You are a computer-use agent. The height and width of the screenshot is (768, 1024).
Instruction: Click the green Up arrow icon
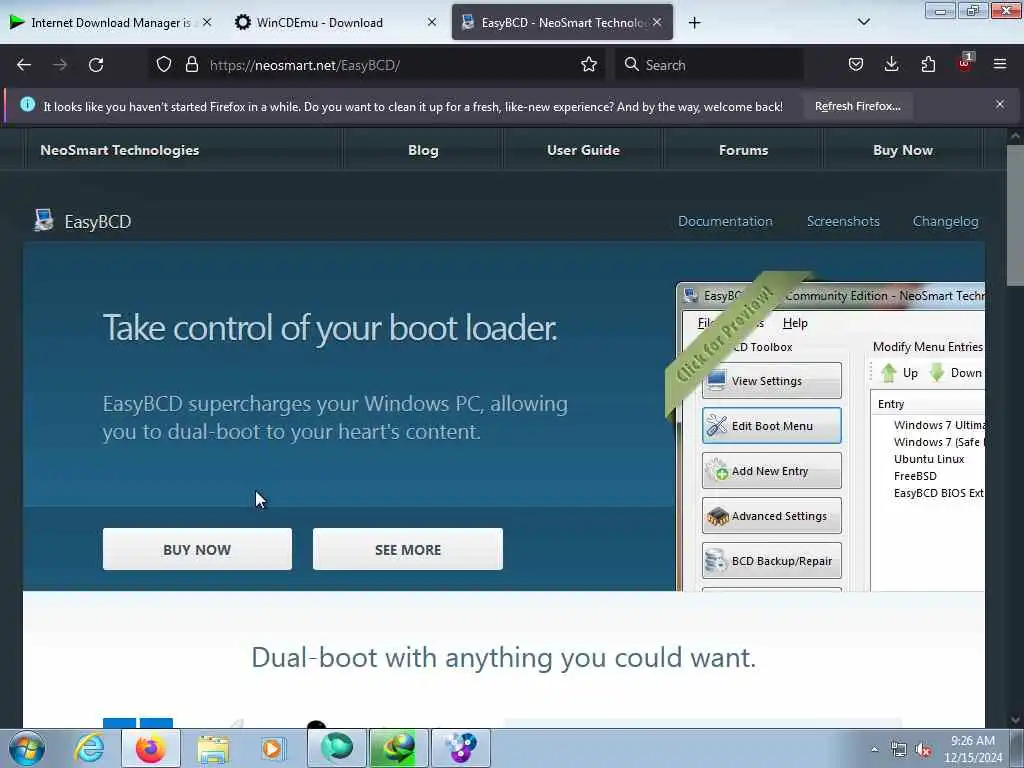888,373
